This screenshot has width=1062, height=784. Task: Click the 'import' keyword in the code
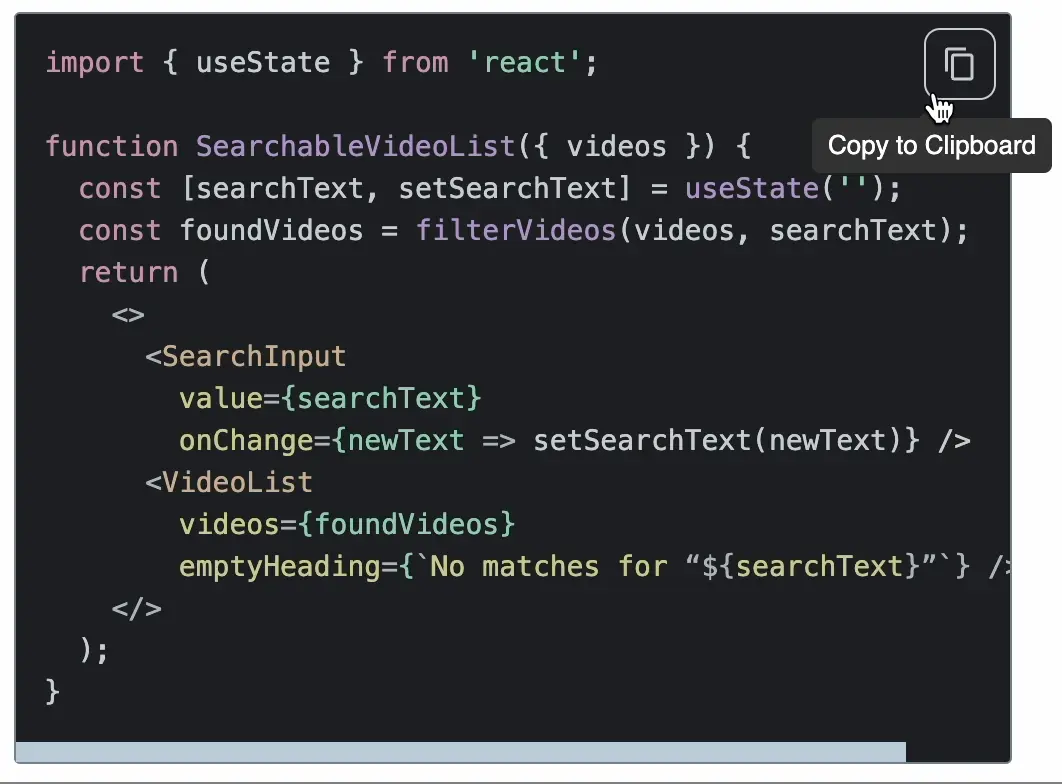[95, 63]
